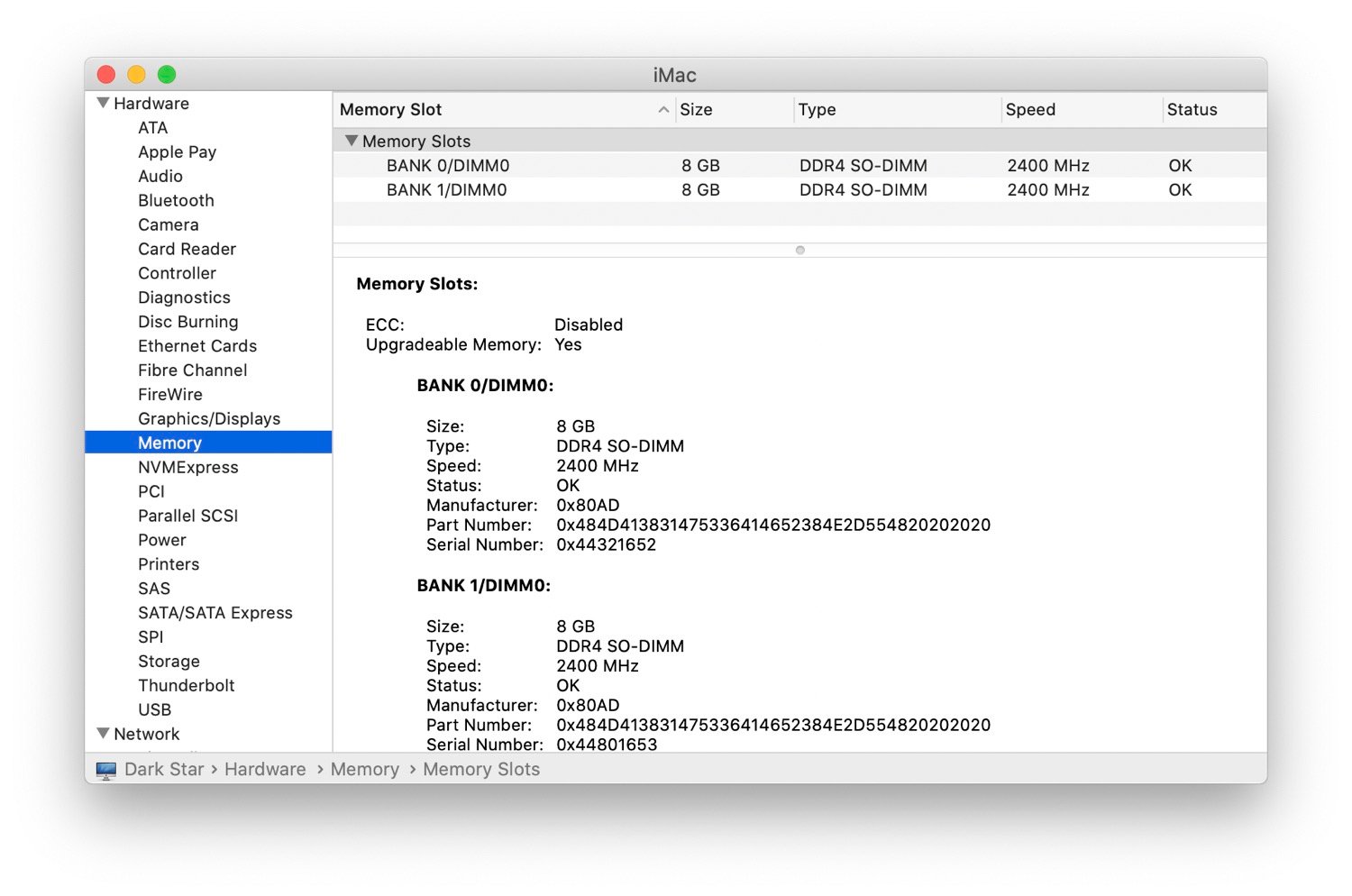Reverse sort via Memory Slot column header

(390, 109)
